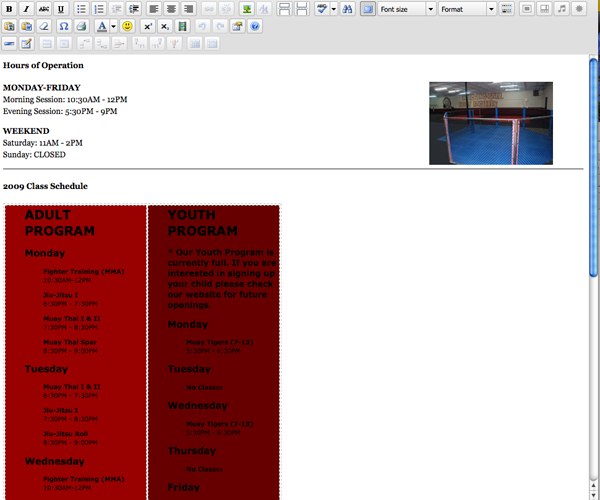Click the boxed element icon after color grid

tap(527, 9)
